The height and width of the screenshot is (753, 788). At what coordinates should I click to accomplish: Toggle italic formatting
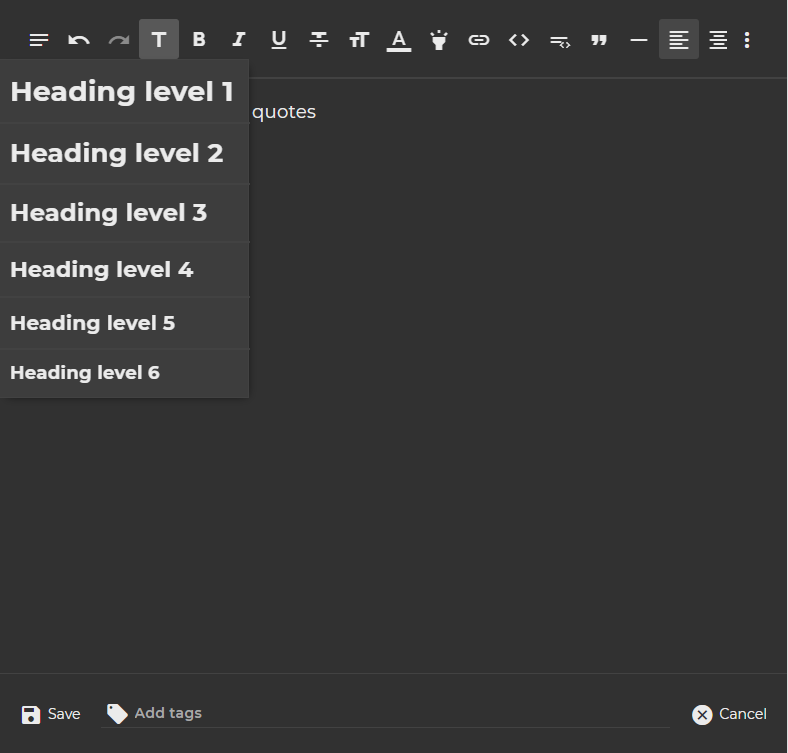click(239, 40)
